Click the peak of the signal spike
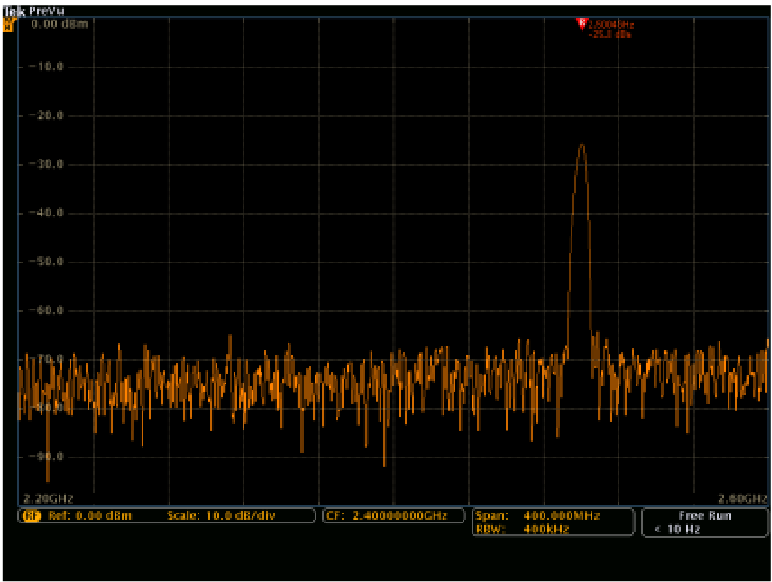Screen dimensions: 772x582 tap(581, 146)
